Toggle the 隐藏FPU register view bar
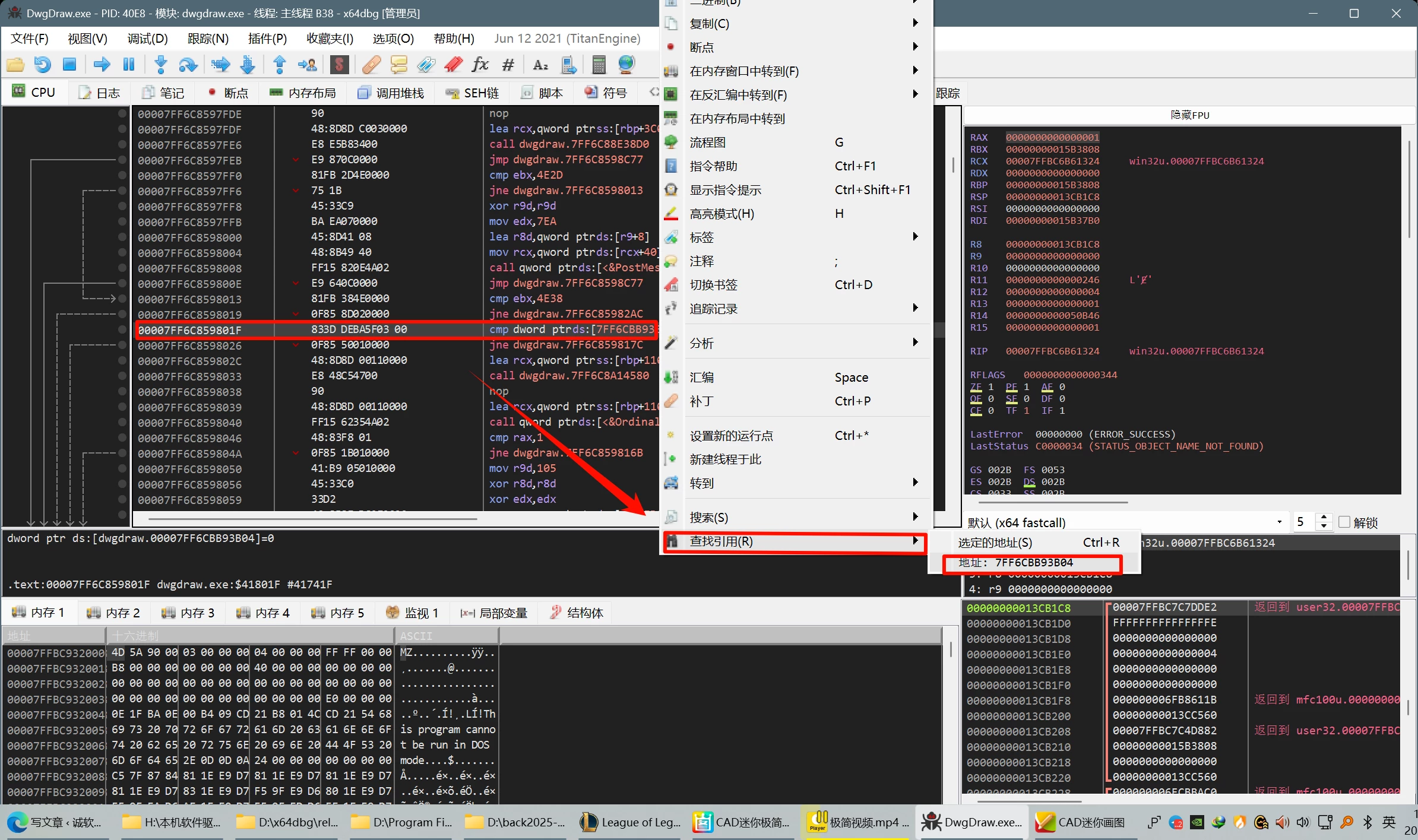1418x840 pixels. [x=1189, y=115]
